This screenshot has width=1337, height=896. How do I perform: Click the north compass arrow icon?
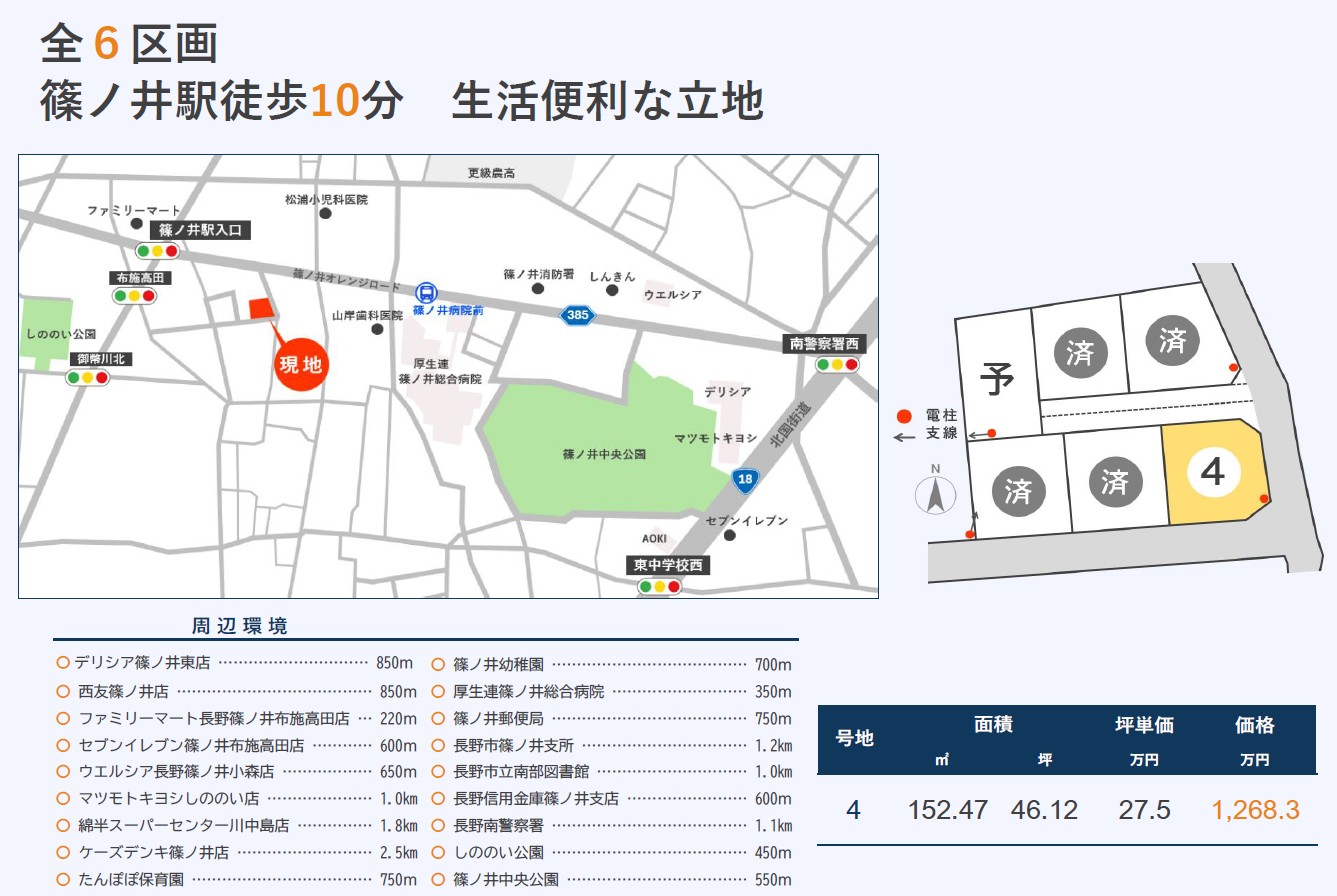(936, 494)
